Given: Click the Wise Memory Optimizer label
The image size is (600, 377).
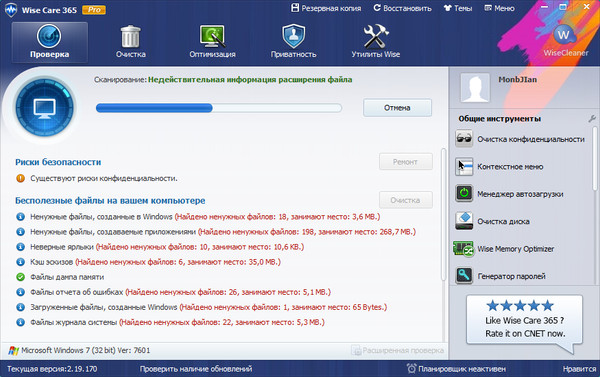Looking at the screenshot, I should pos(515,249).
